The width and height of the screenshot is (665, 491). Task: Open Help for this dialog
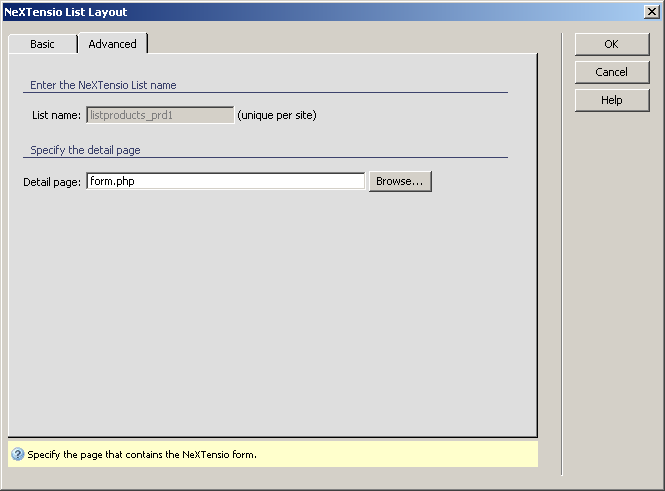point(611,100)
